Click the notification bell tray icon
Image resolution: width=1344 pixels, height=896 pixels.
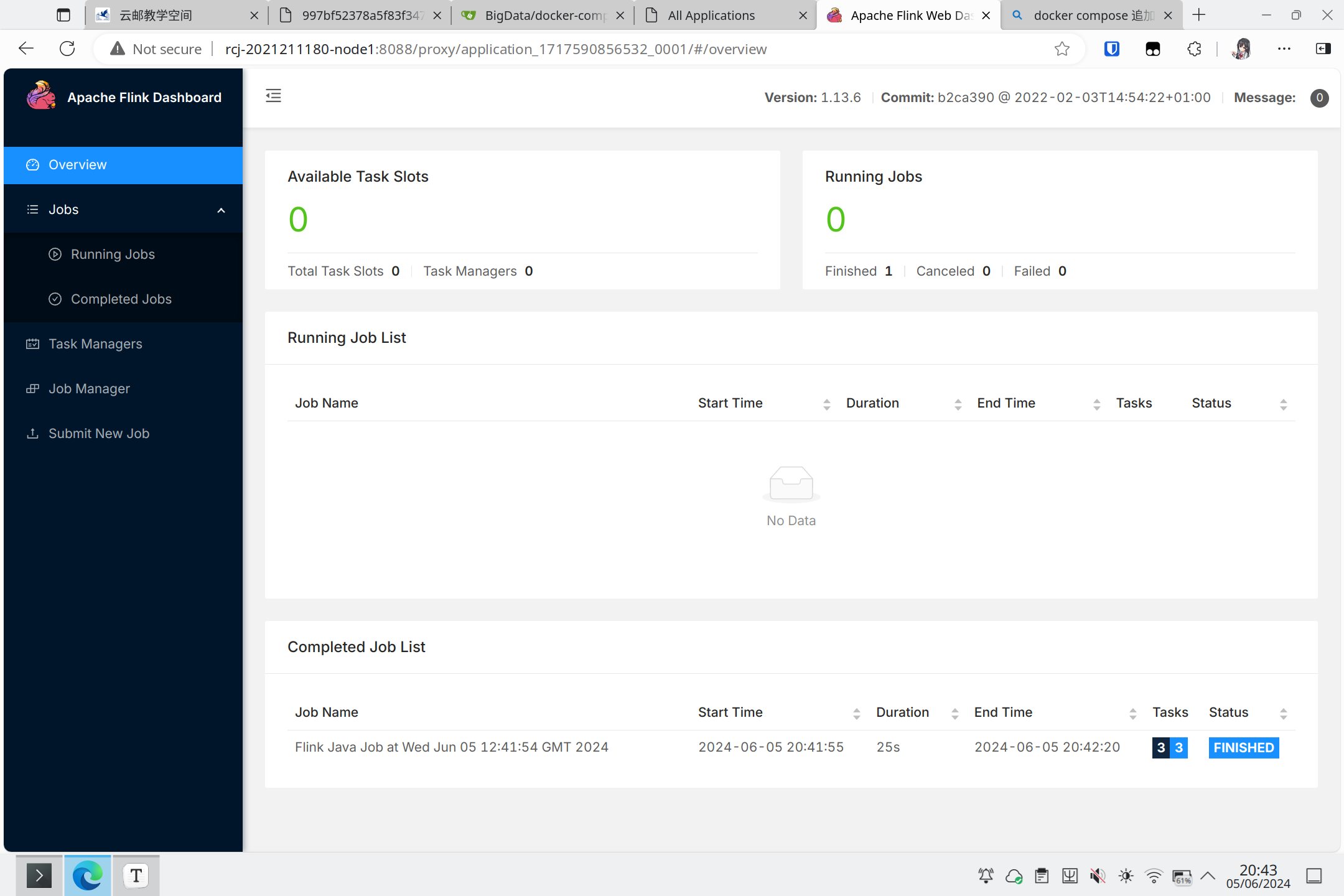[986, 876]
